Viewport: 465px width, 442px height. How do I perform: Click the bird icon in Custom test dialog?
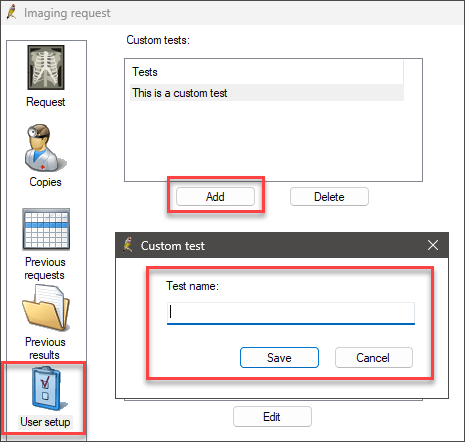click(x=128, y=245)
